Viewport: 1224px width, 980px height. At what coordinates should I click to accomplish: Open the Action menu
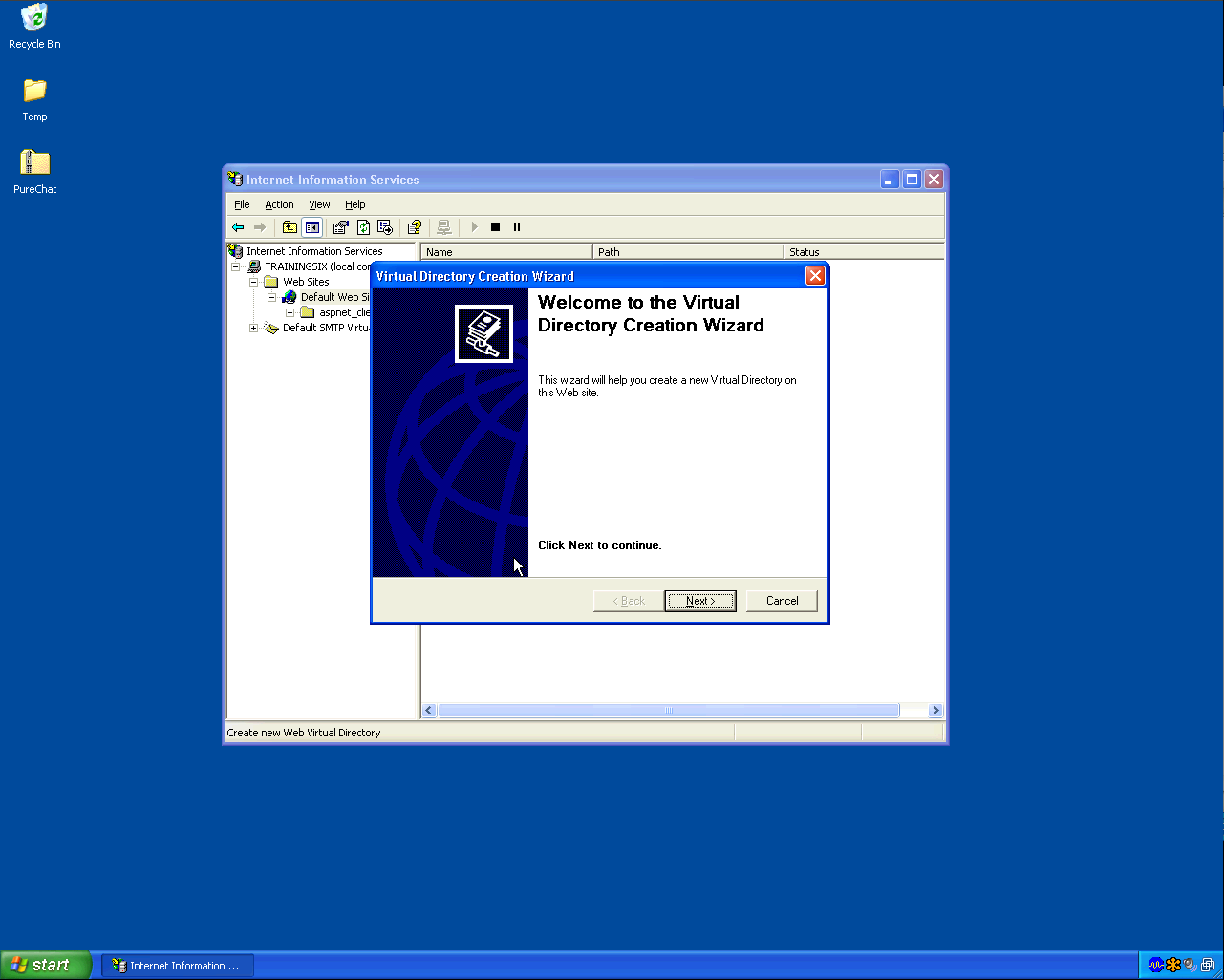tap(279, 204)
